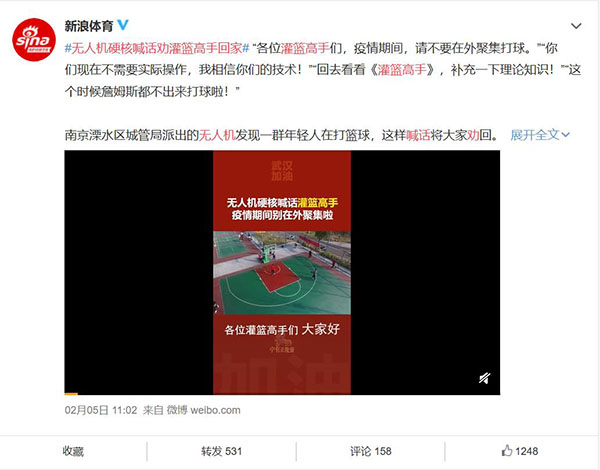Click the blue verified V badge
The width and height of the screenshot is (600, 470).
point(123,25)
